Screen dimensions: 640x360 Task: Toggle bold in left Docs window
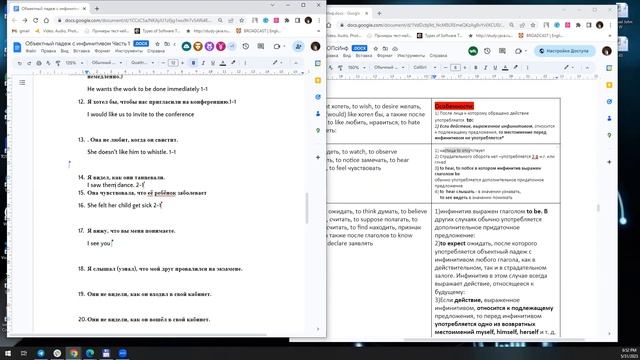pos(193,63)
